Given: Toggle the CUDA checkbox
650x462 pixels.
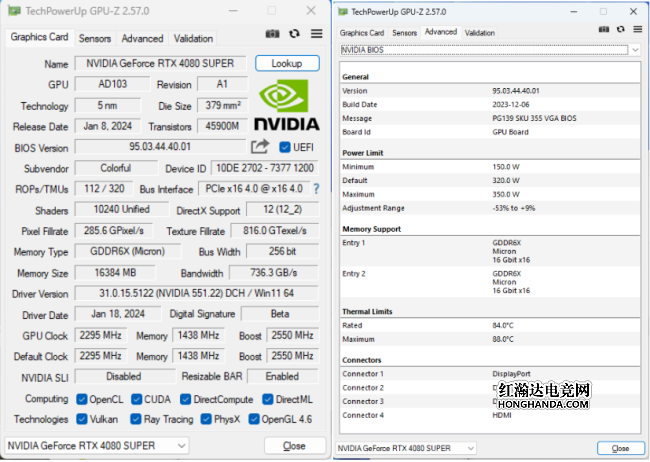Looking at the screenshot, I should coord(136,399).
